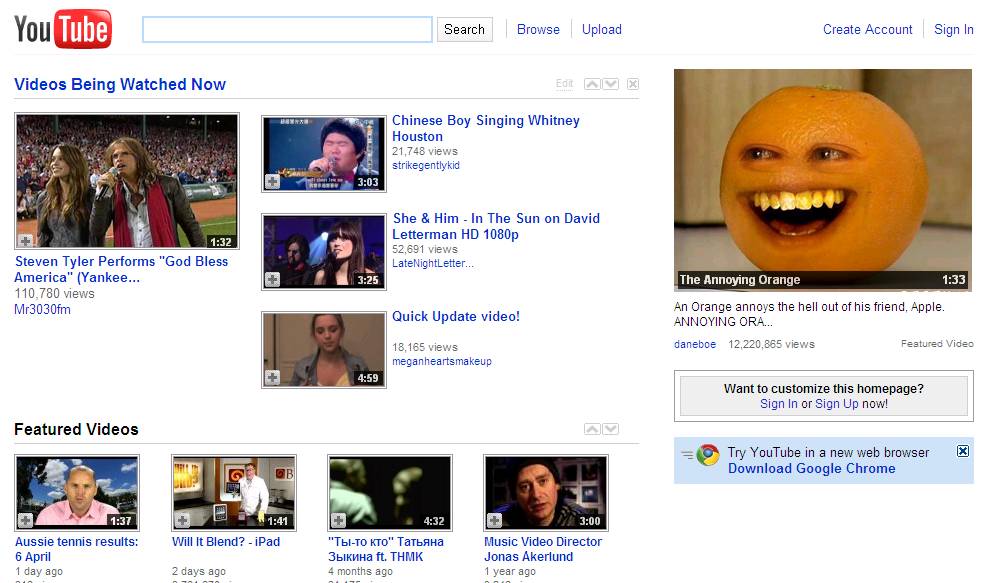The image size is (983, 583).
Task: Click the Download Google Chrome link
Action: click(x=811, y=468)
